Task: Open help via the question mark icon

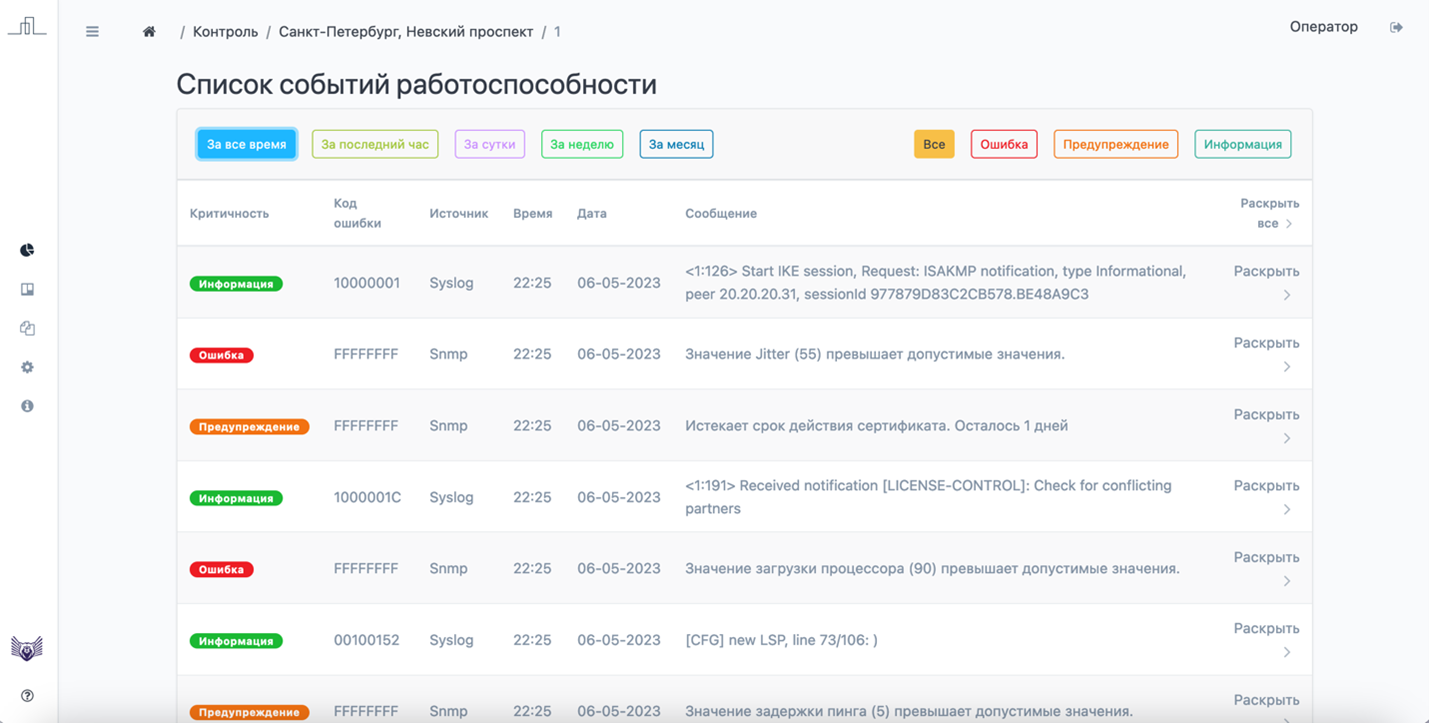Action: [x=27, y=694]
